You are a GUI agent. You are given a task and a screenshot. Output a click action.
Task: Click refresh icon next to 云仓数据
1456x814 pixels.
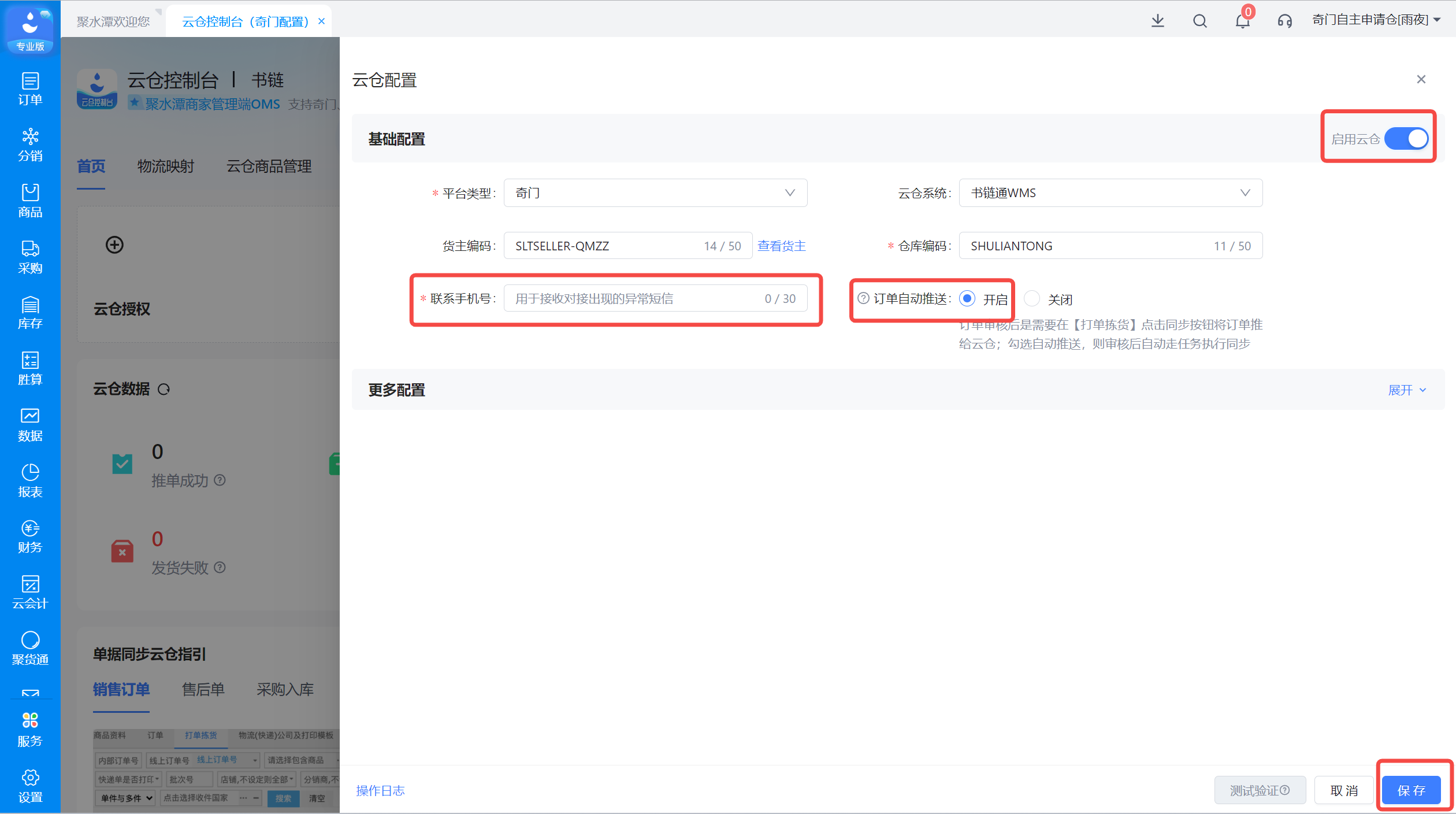coord(164,390)
